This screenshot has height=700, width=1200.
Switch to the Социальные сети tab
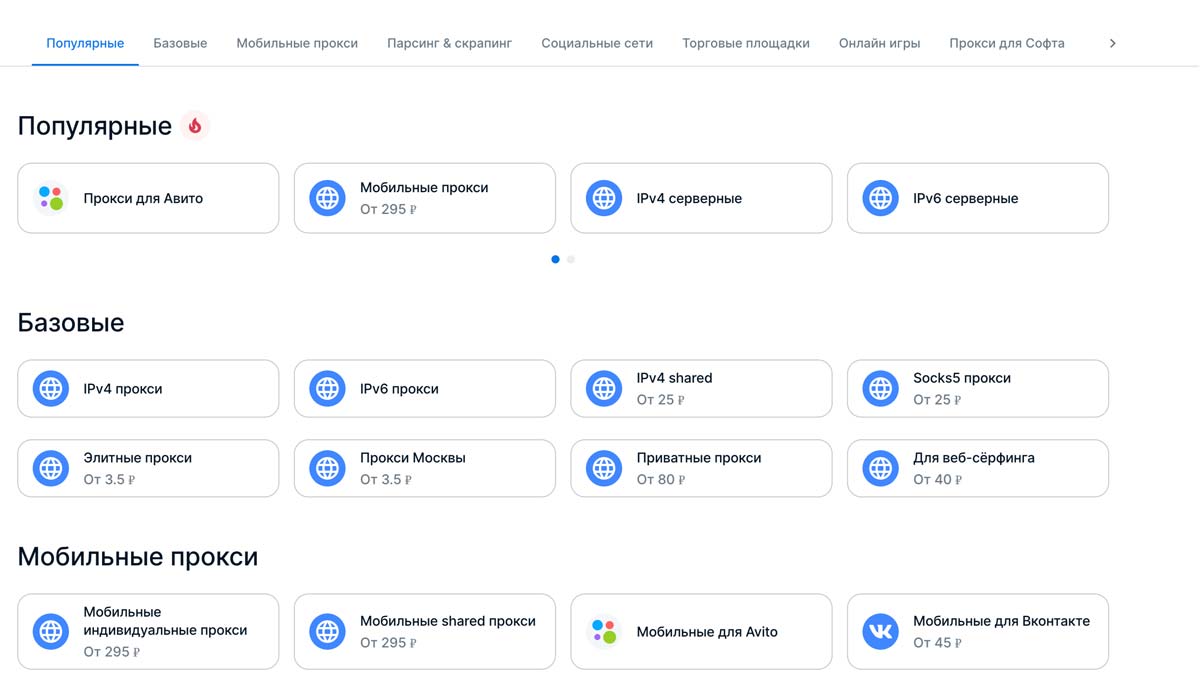coord(597,43)
